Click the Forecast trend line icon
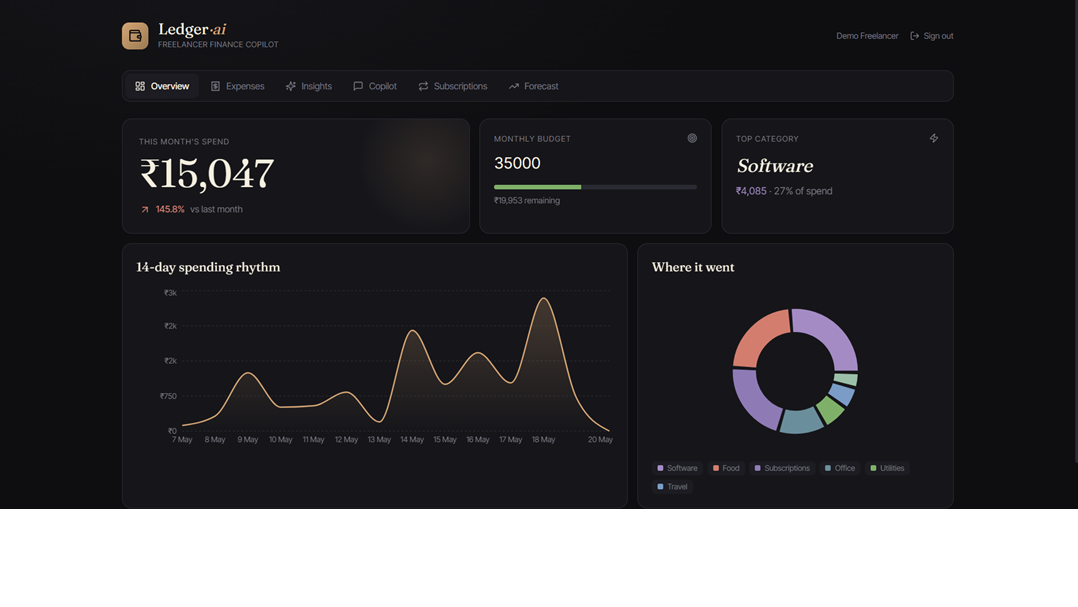This screenshot has width=1078, height=607. pyautogui.click(x=514, y=86)
